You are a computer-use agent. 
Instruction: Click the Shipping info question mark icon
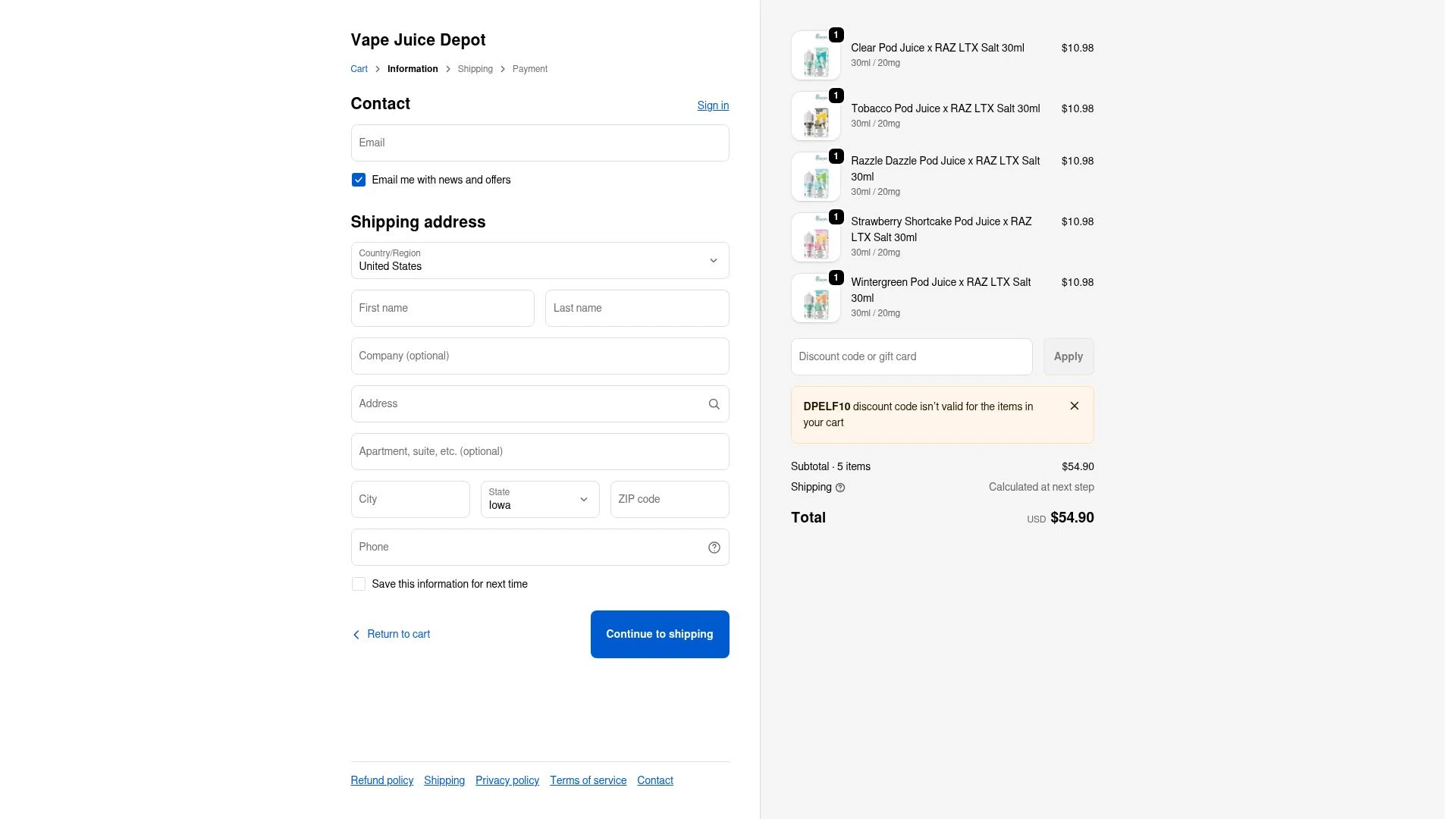pyautogui.click(x=839, y=488)
